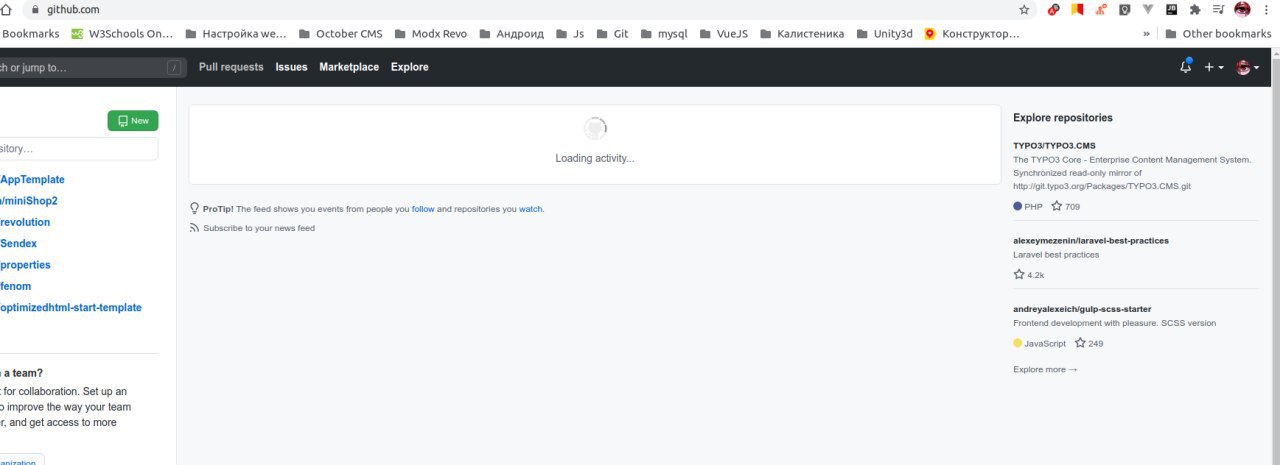Open the properties repository link
This screenshot has width=1280, height=465.
(x=26, y=265)
